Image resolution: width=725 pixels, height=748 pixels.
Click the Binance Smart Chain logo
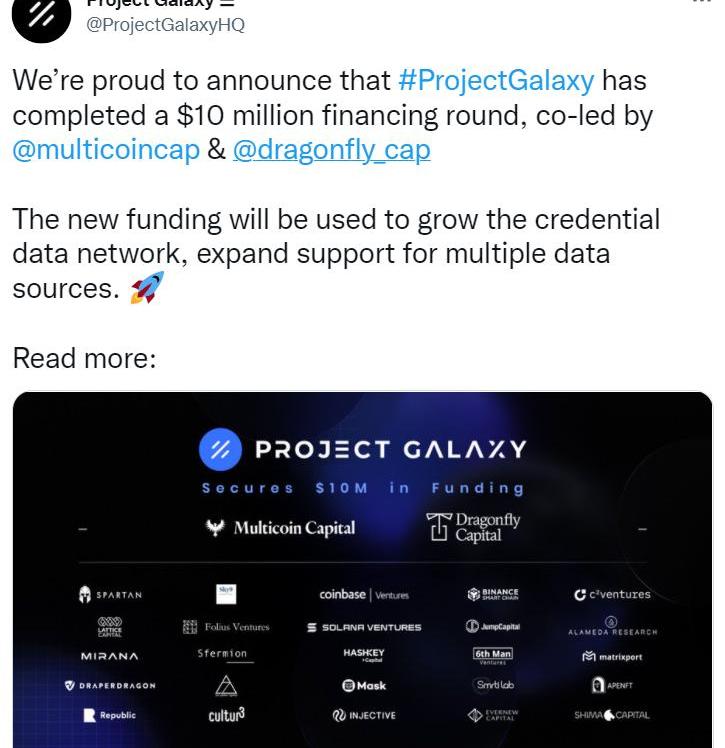pyautogui.click(x=493, y=594)
